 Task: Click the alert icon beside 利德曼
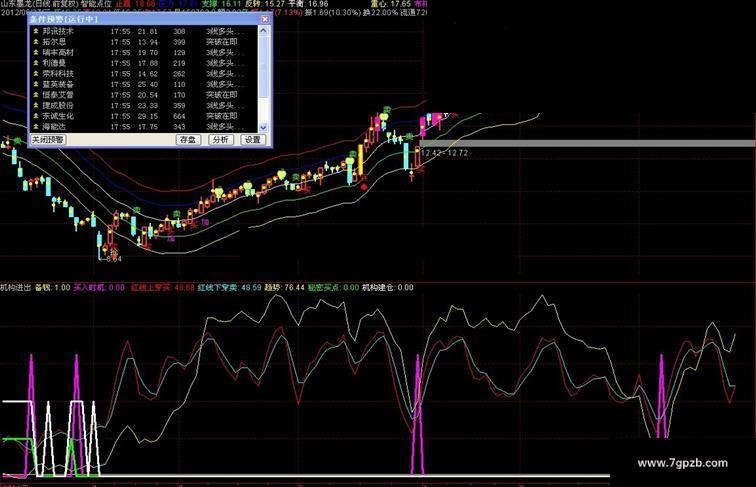(36, 63)
